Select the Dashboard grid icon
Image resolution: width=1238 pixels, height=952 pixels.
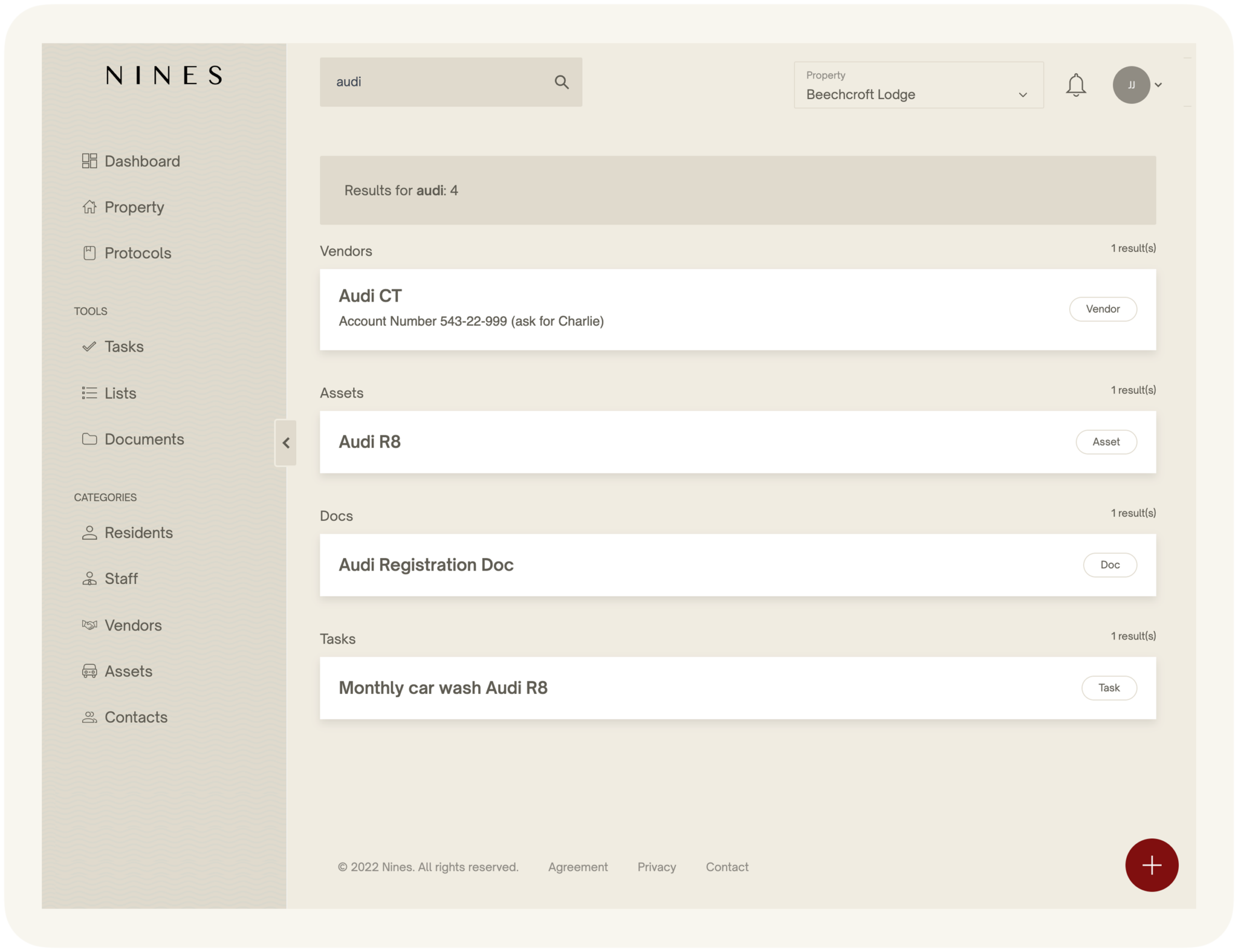pyautogui.click(x=89, y=161)
